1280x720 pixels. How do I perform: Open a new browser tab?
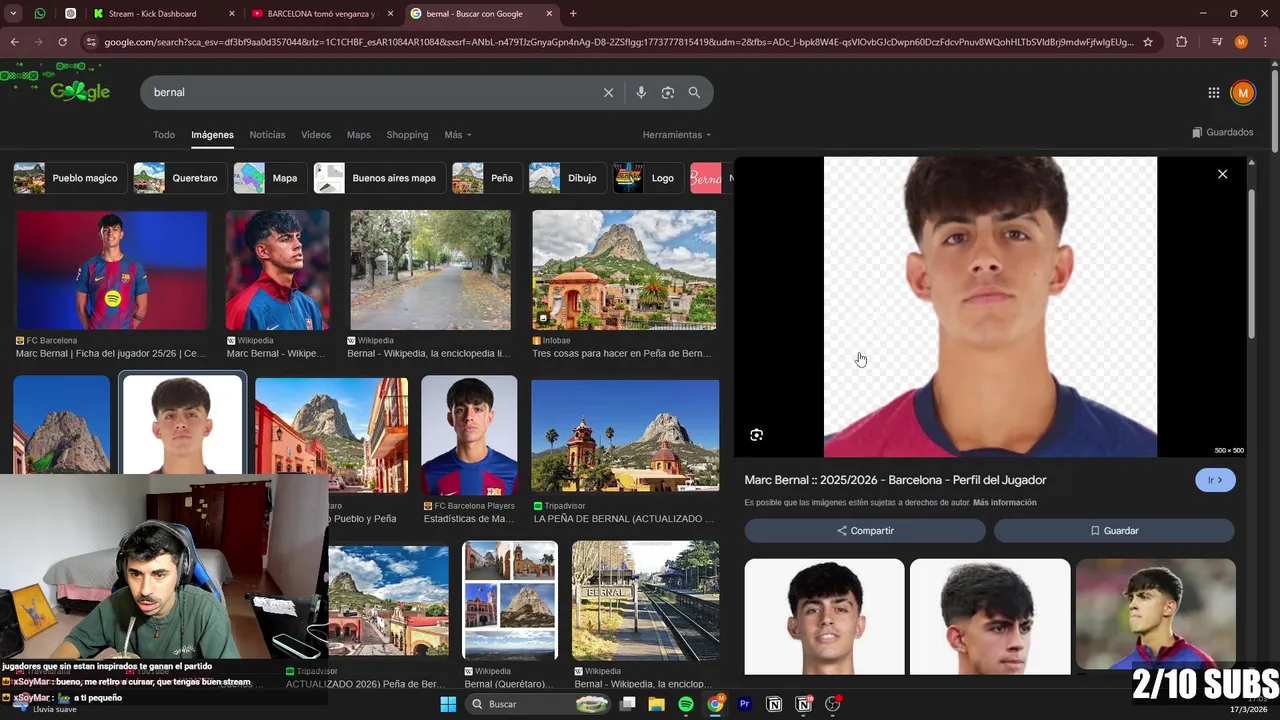(573, 14)
